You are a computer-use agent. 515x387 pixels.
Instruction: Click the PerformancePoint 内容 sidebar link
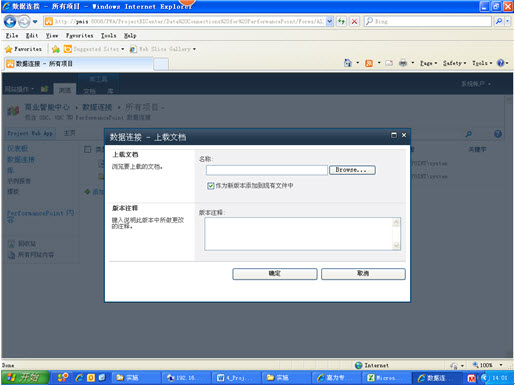[40, 216]
